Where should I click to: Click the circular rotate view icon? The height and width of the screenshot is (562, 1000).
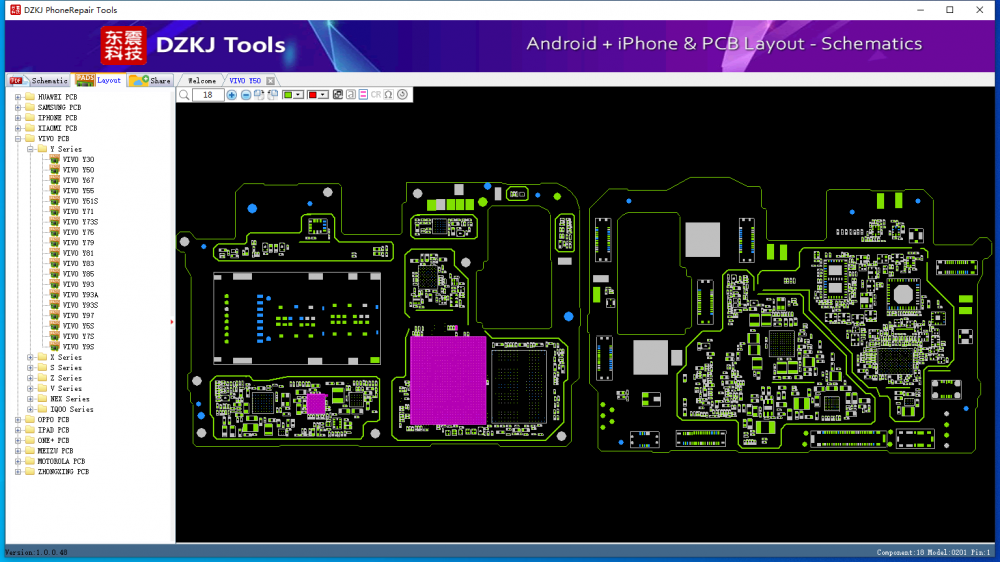(402, 95)
